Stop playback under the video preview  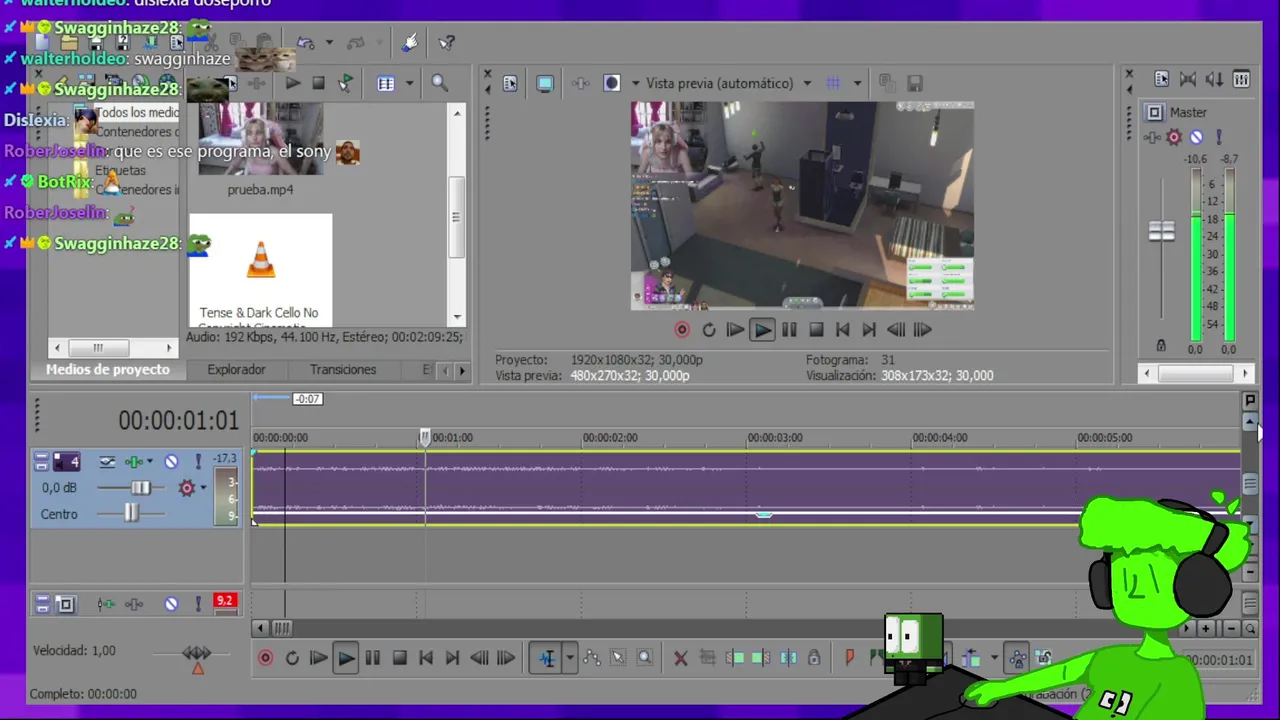coord(816,330)
